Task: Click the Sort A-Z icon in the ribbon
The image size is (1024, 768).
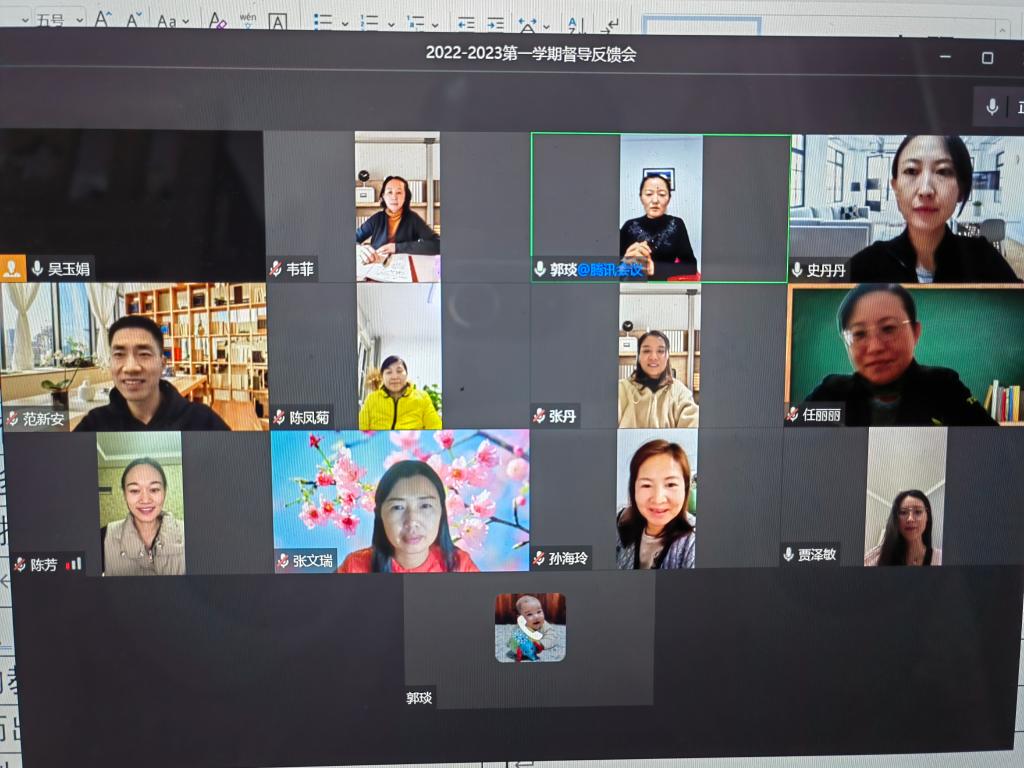Action: click(575, 23)
